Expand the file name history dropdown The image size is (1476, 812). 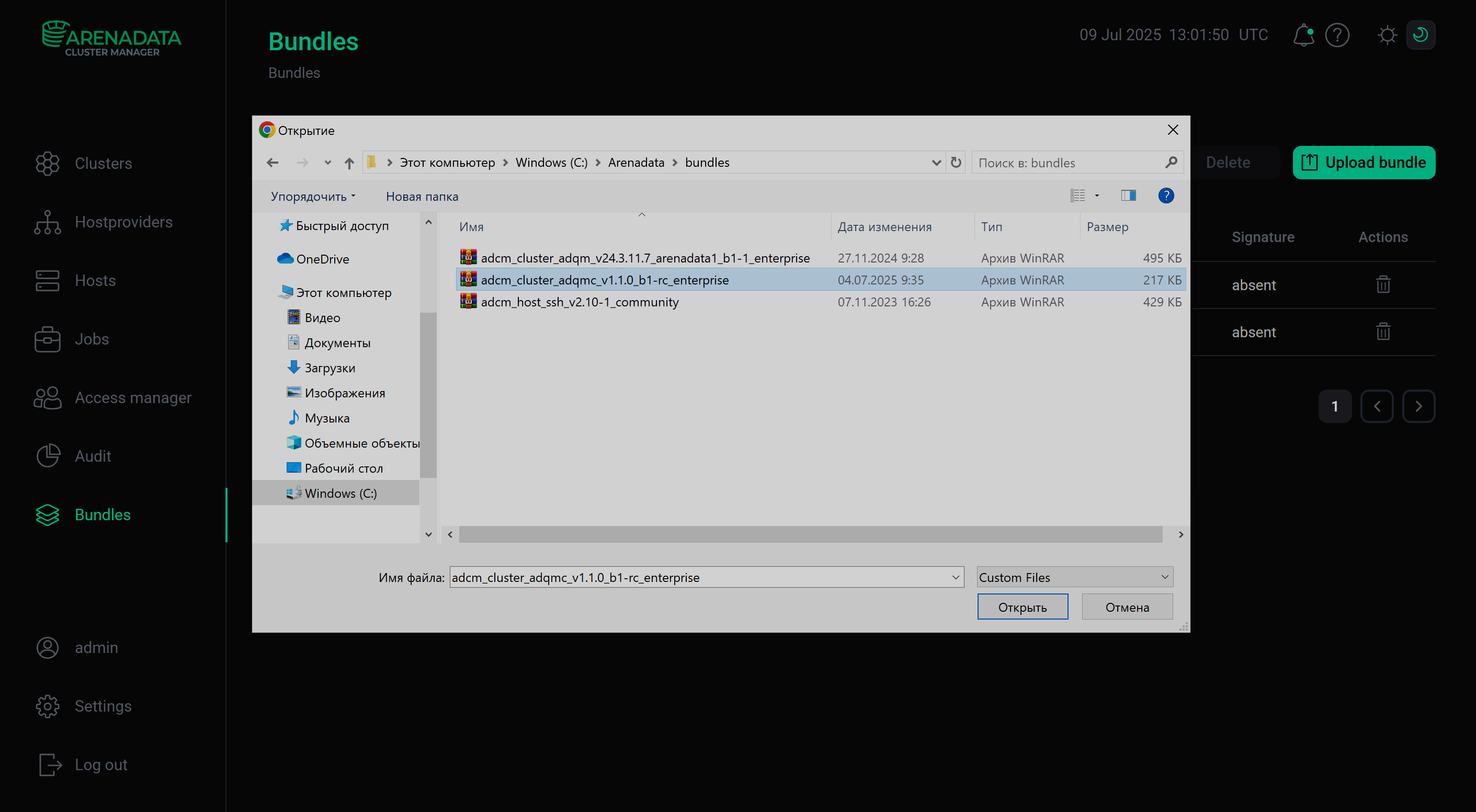955,577
